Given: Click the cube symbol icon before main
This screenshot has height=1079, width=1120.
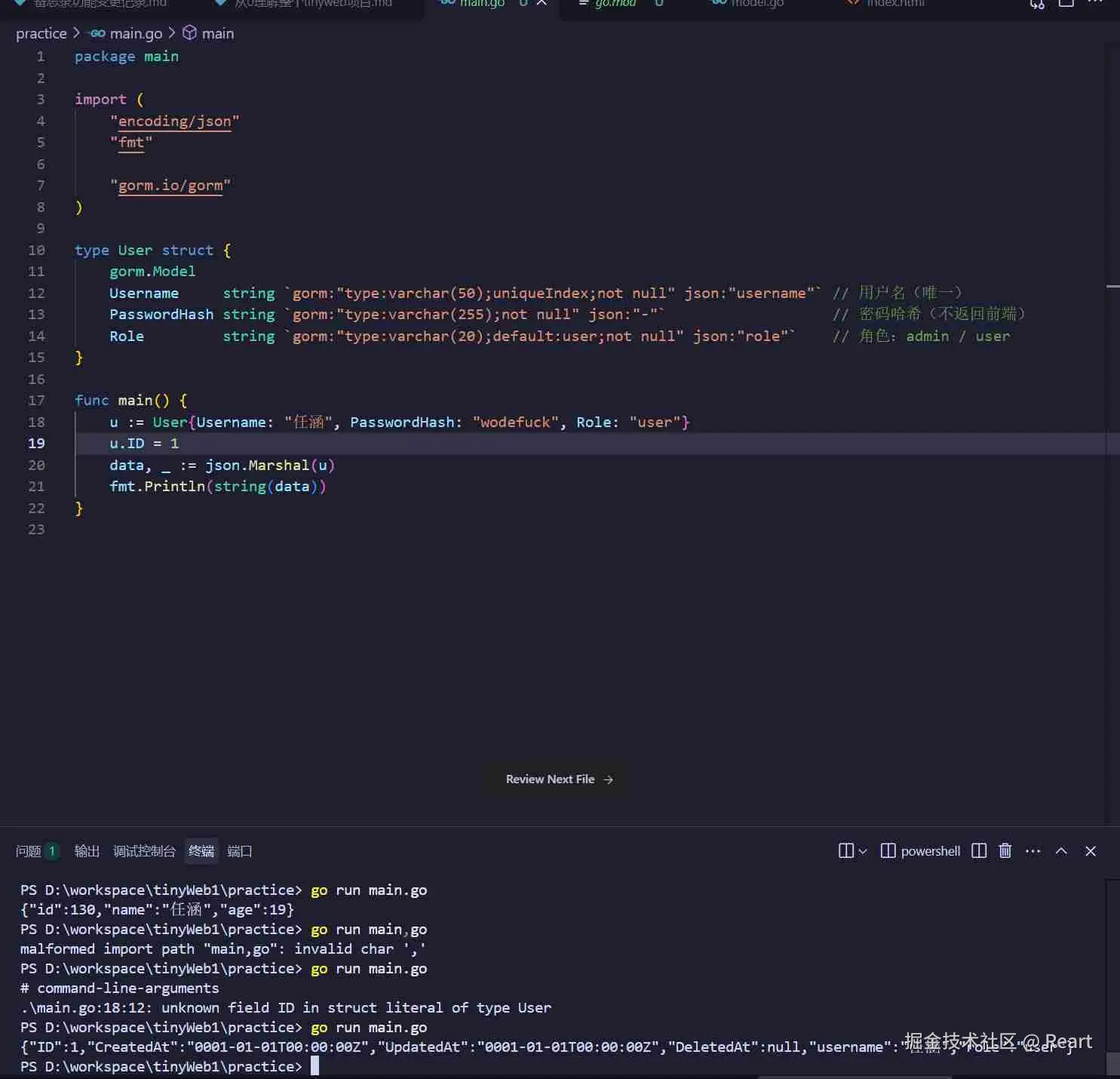Looking at the screenshot, I should (190, 33).
